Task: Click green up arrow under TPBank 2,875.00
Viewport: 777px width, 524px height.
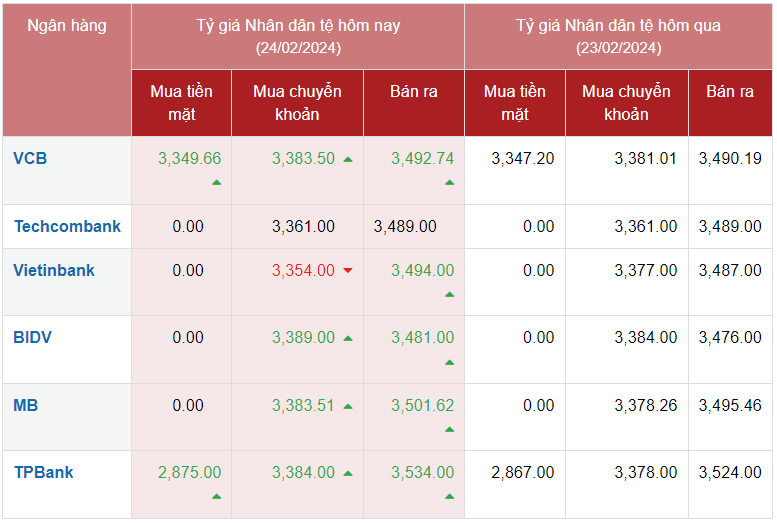Action: pos(216,497)
